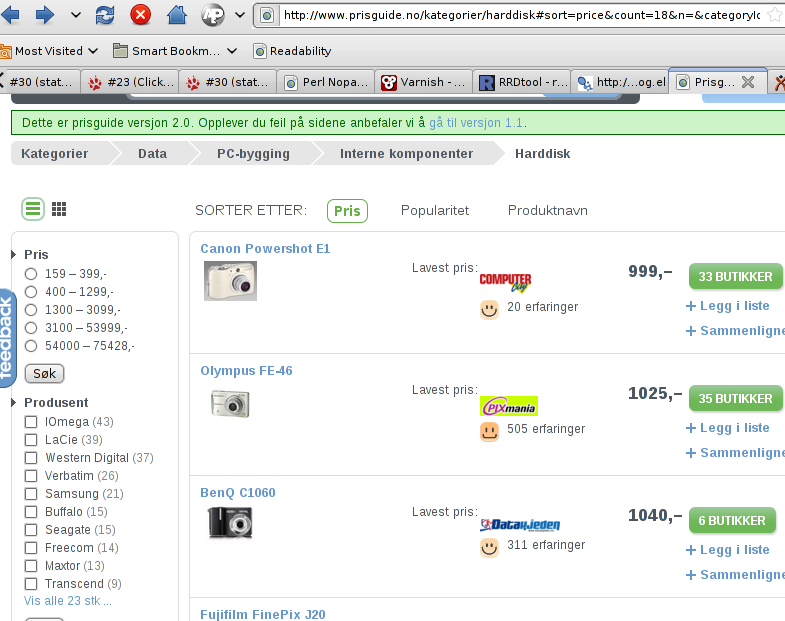The width and height of the screenshot is (785, 621).
Task: Follow the 'gå til versjon 1.1' link
Action: tap(476, 123)
